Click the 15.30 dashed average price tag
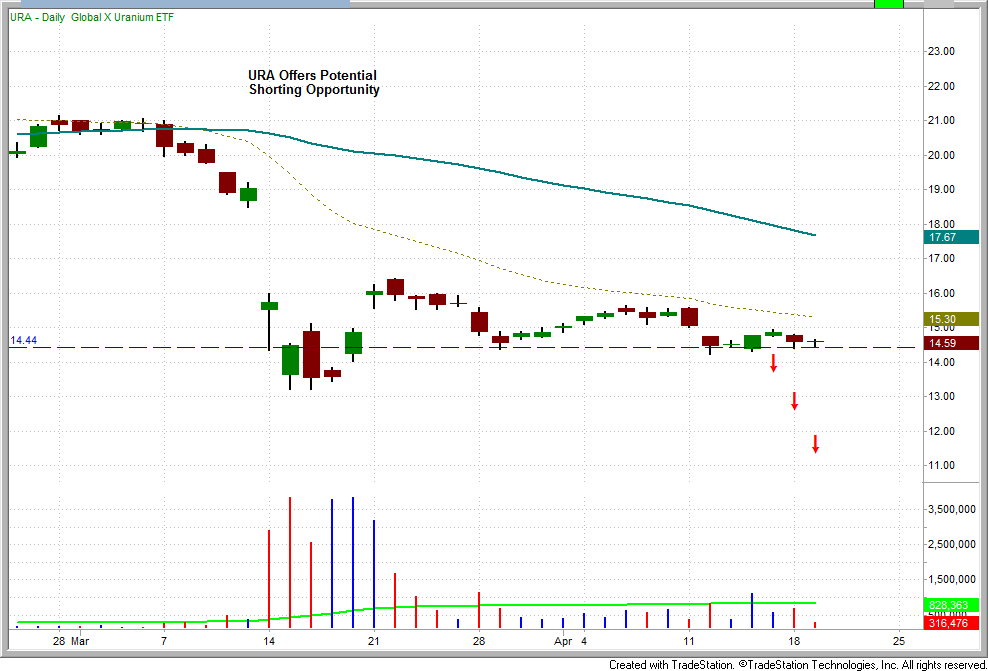This screenshot has width=988, height=671. [x=951, y=319]
